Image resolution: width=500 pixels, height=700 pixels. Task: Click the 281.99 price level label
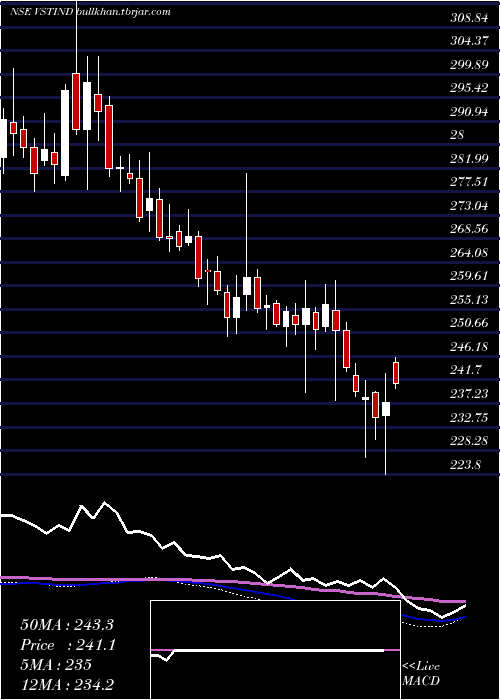(x=469, y=159)
